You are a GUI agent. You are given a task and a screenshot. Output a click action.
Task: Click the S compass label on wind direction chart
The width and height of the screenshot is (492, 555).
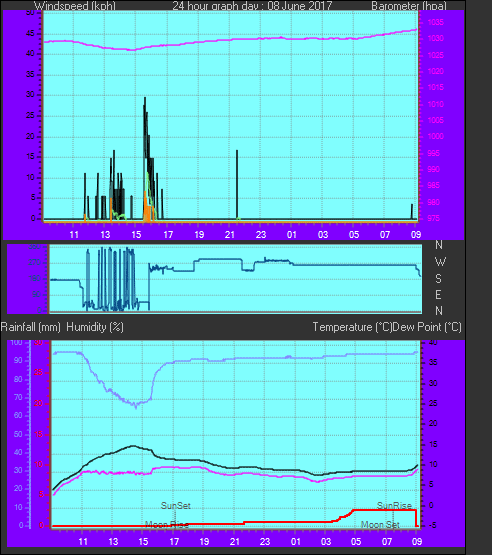(x=439, y=279)
